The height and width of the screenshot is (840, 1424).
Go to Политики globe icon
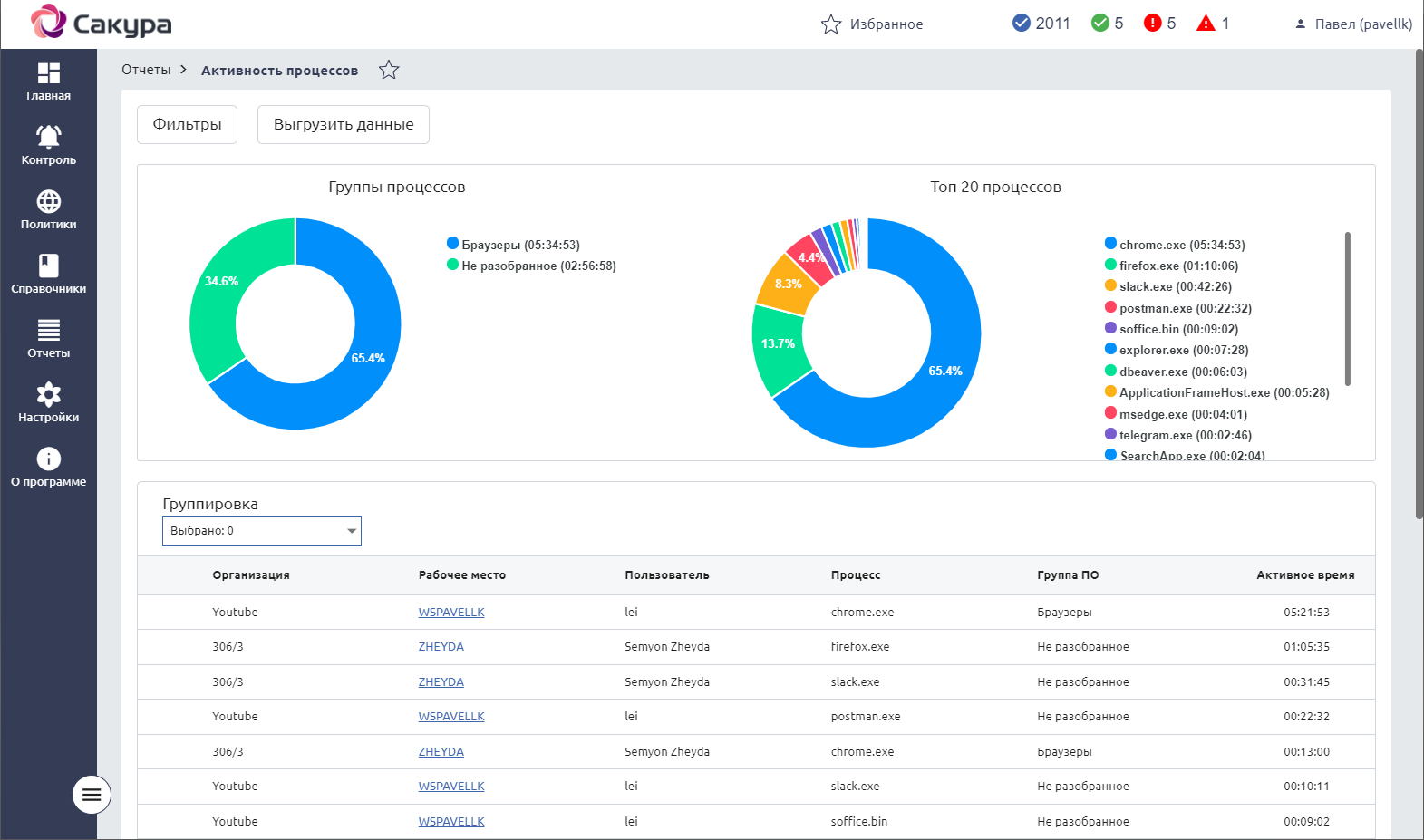[48, 201]
